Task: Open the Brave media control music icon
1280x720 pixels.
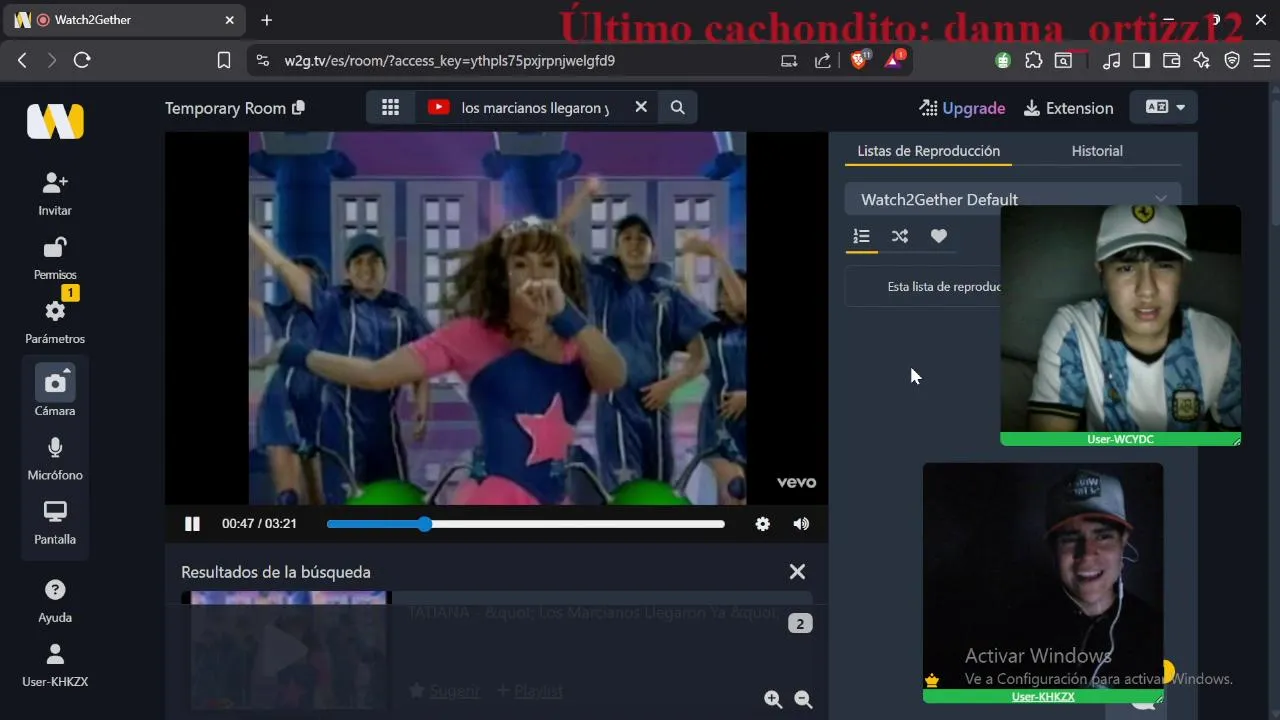Action: (1111, 60)
